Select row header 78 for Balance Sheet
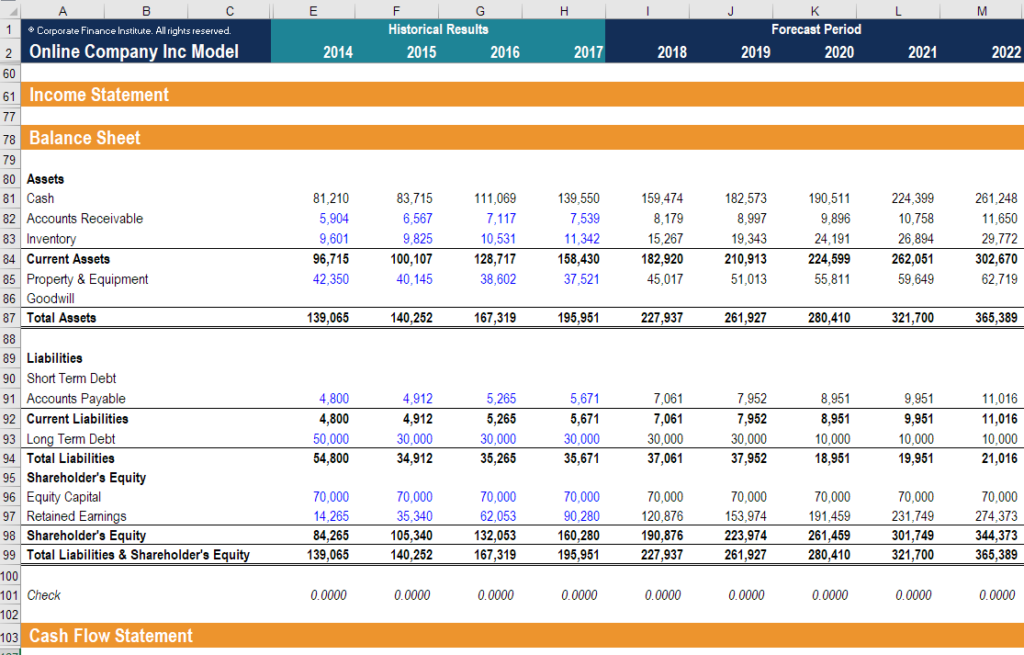The height and width of the screenshot is (655, 1024). coord(9,137)
